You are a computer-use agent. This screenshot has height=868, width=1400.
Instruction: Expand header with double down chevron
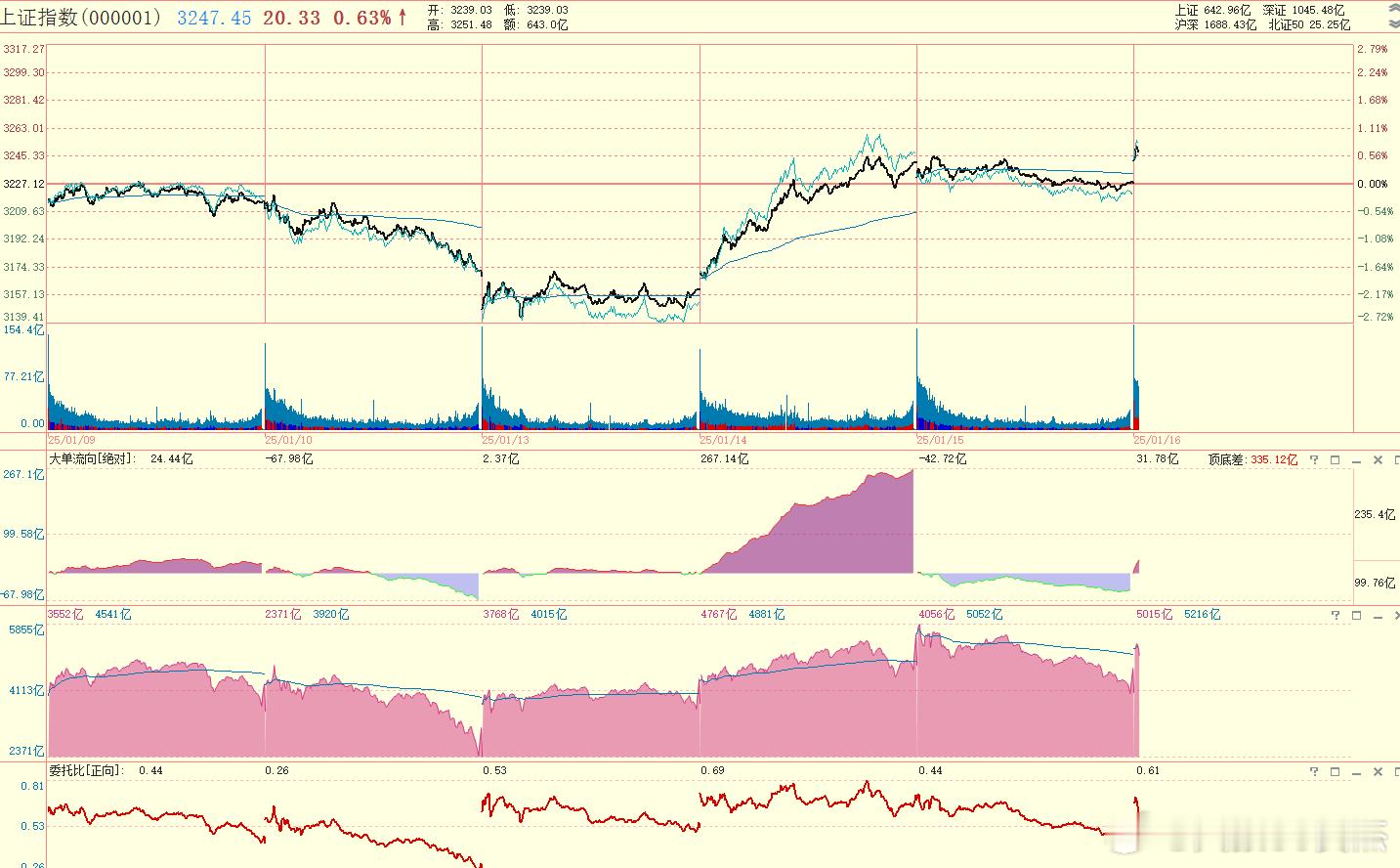pyautogui.click(x=1393, y=22)
